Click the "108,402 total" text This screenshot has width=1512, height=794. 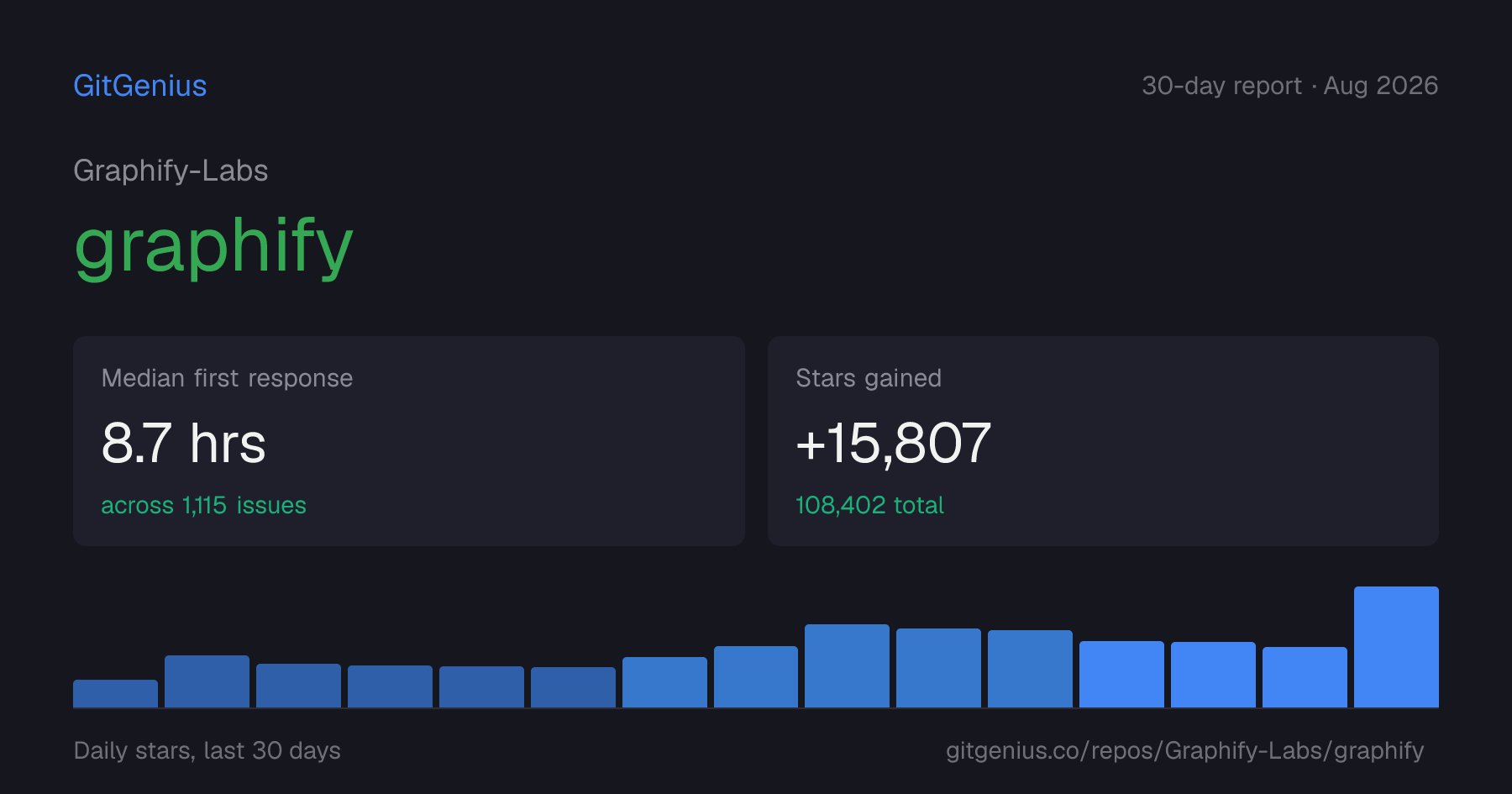click(x=869, y=505)
